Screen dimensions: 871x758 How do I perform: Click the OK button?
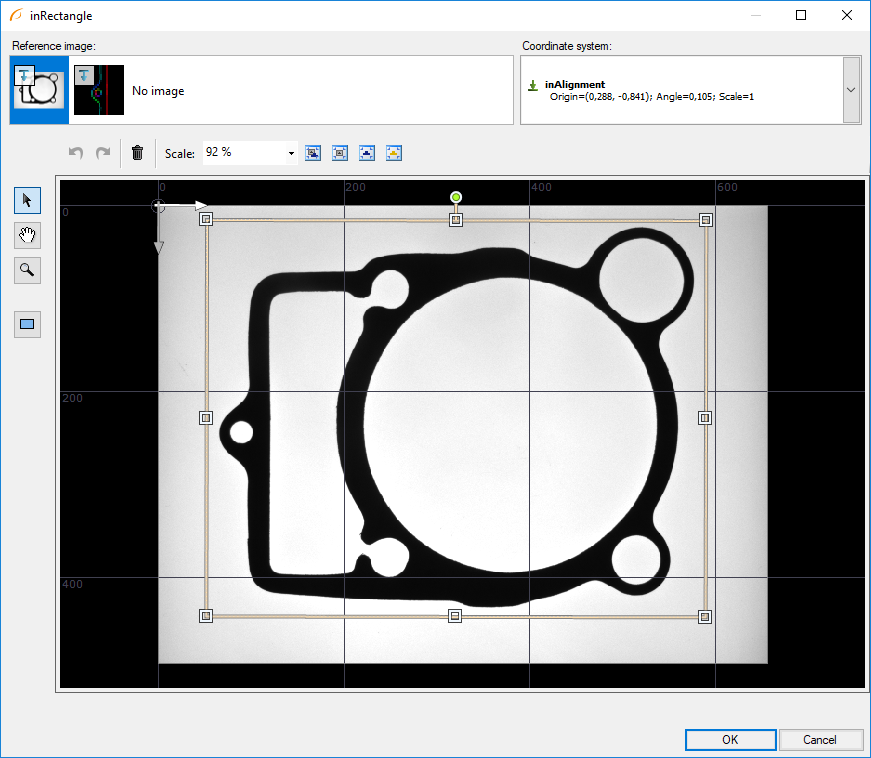coord(730,740)
